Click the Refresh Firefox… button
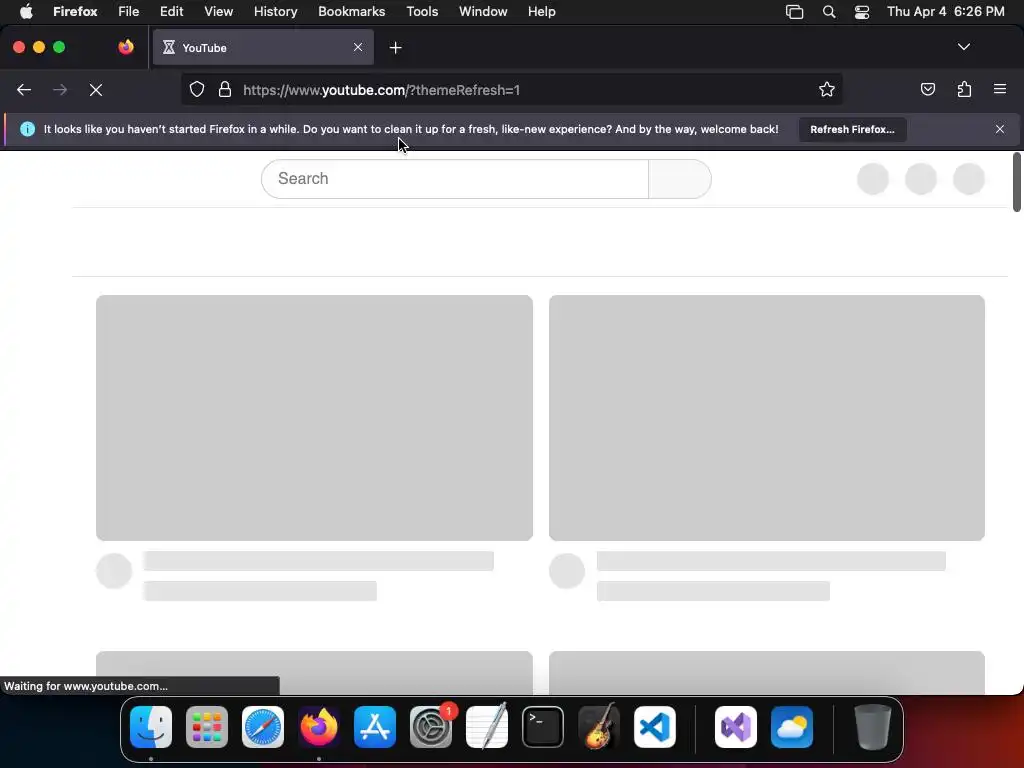1024x768 pixels. (852, 129)
